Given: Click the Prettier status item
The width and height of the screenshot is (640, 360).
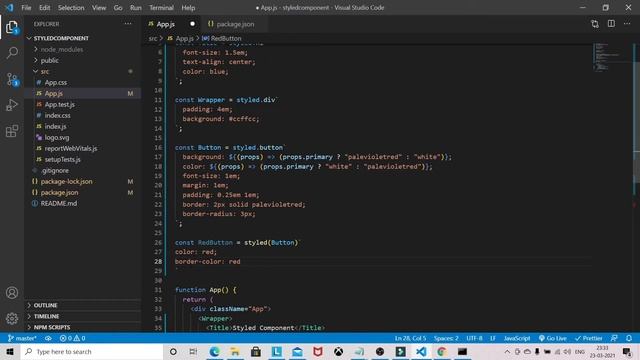Looking at the screenshot, I should pyautogui.click(x=589, y=338).
